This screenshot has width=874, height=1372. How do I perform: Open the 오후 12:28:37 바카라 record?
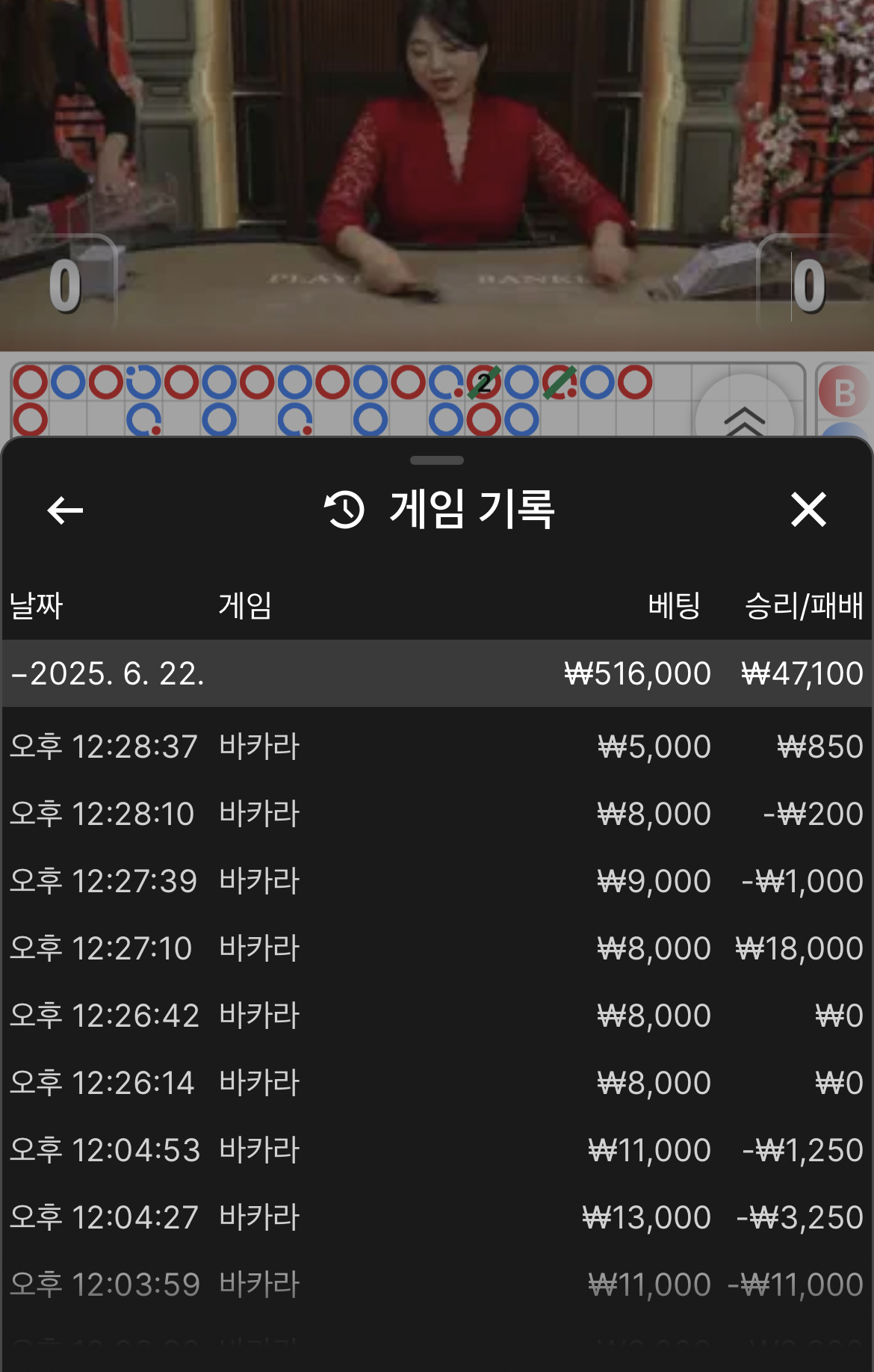[x=437, y=747]
